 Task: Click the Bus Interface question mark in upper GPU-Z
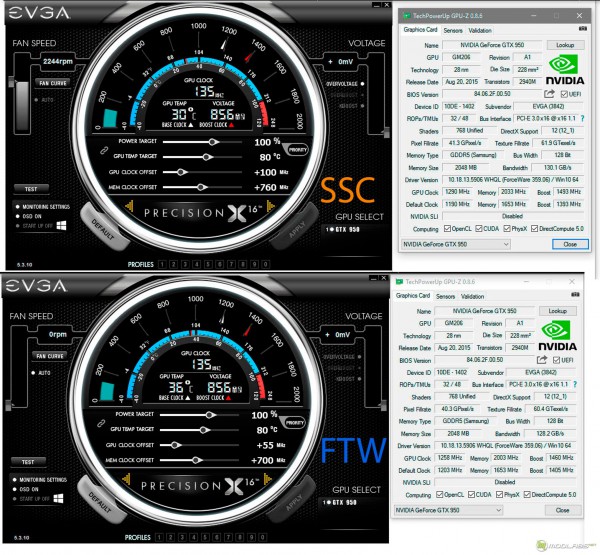click(x=582, y=119)
